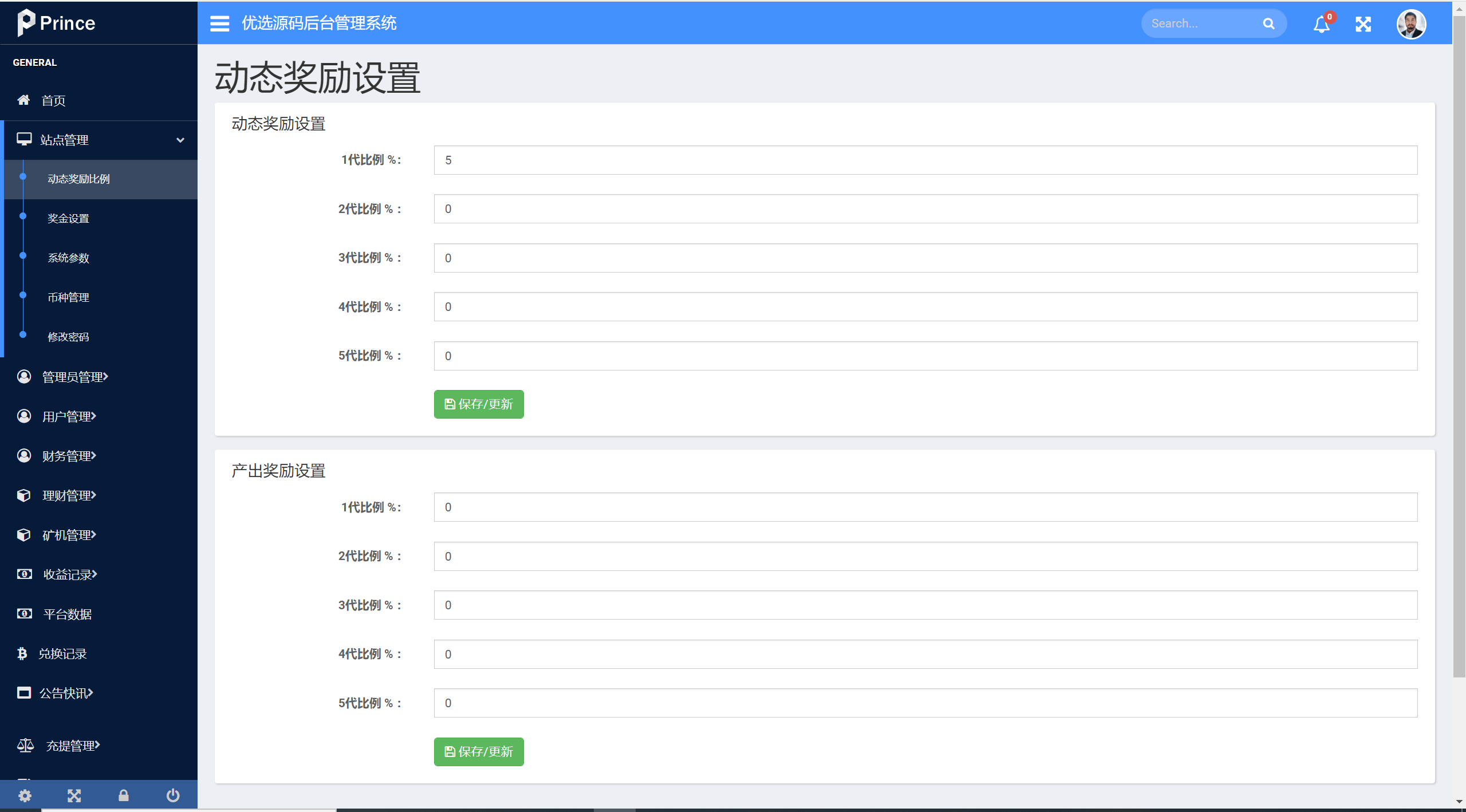Click the search magnifier icon
Image resolution: width=1466 pixels, height=812 pixels.
coord(1268,24)
